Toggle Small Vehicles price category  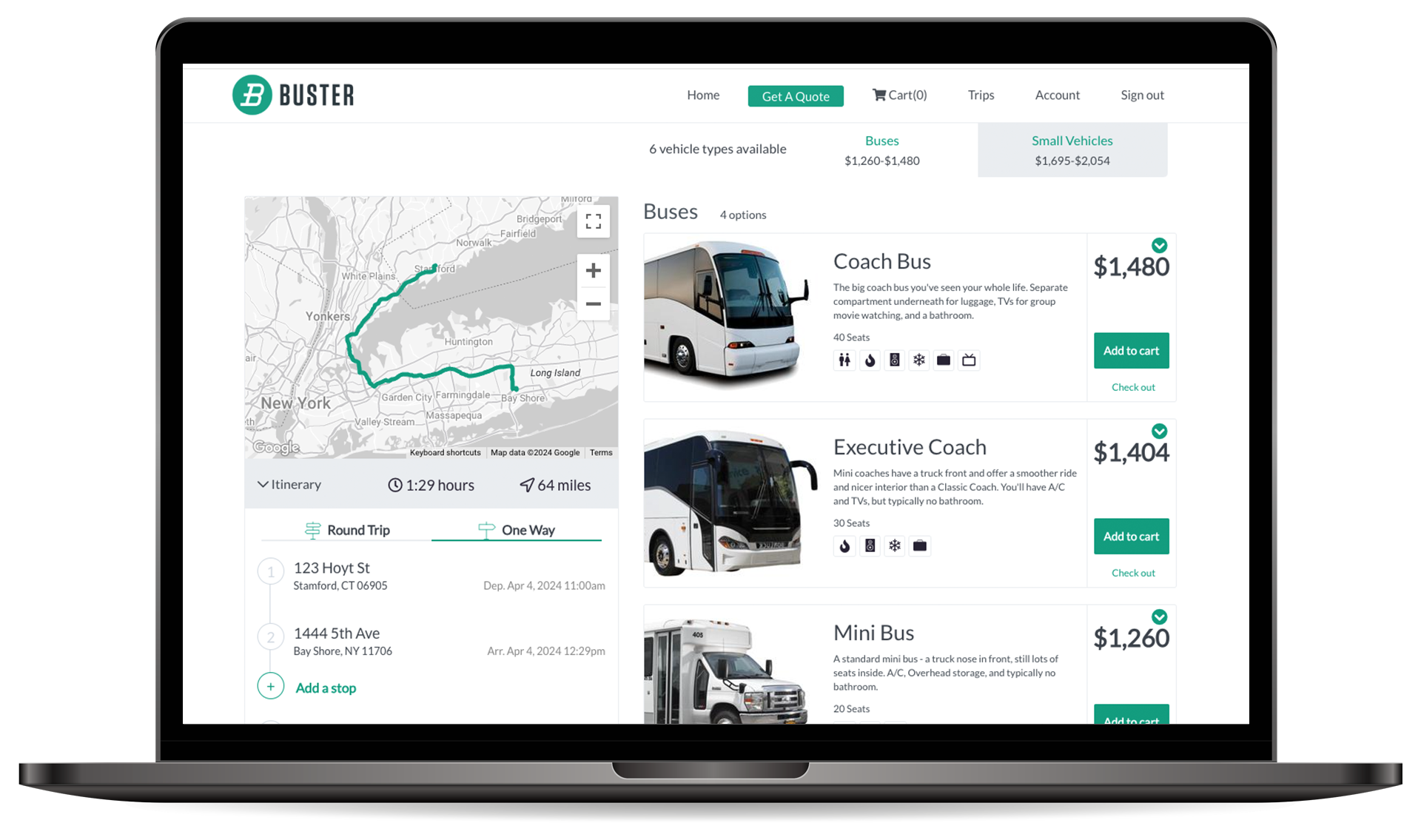[x=1073, y=150]
